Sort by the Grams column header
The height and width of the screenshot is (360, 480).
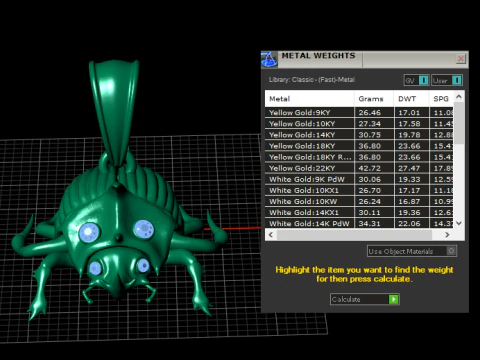click(x=374, y=99)
